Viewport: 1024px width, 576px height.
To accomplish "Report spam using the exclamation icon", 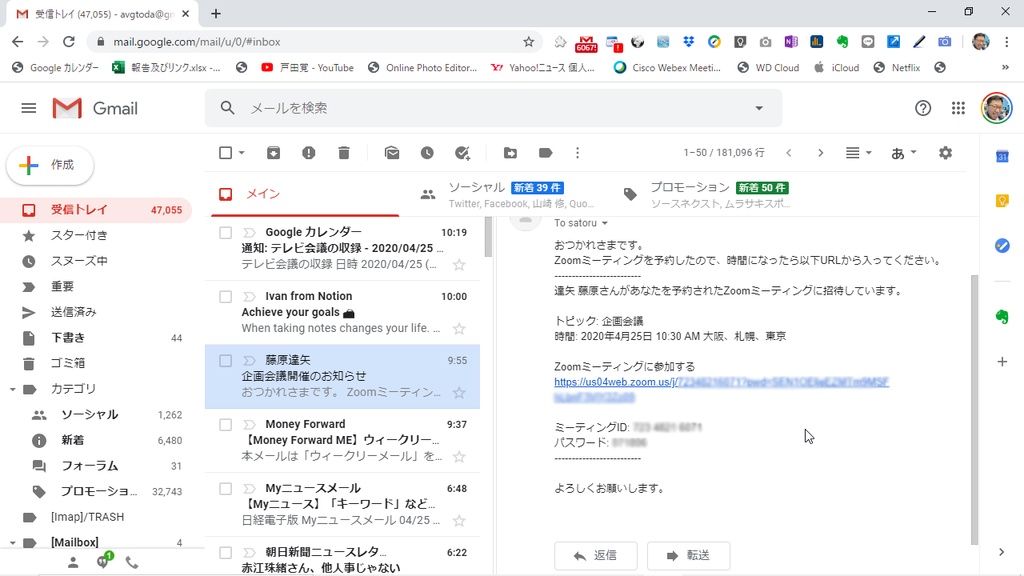I will pyautogui.click(x=308, y=153).
